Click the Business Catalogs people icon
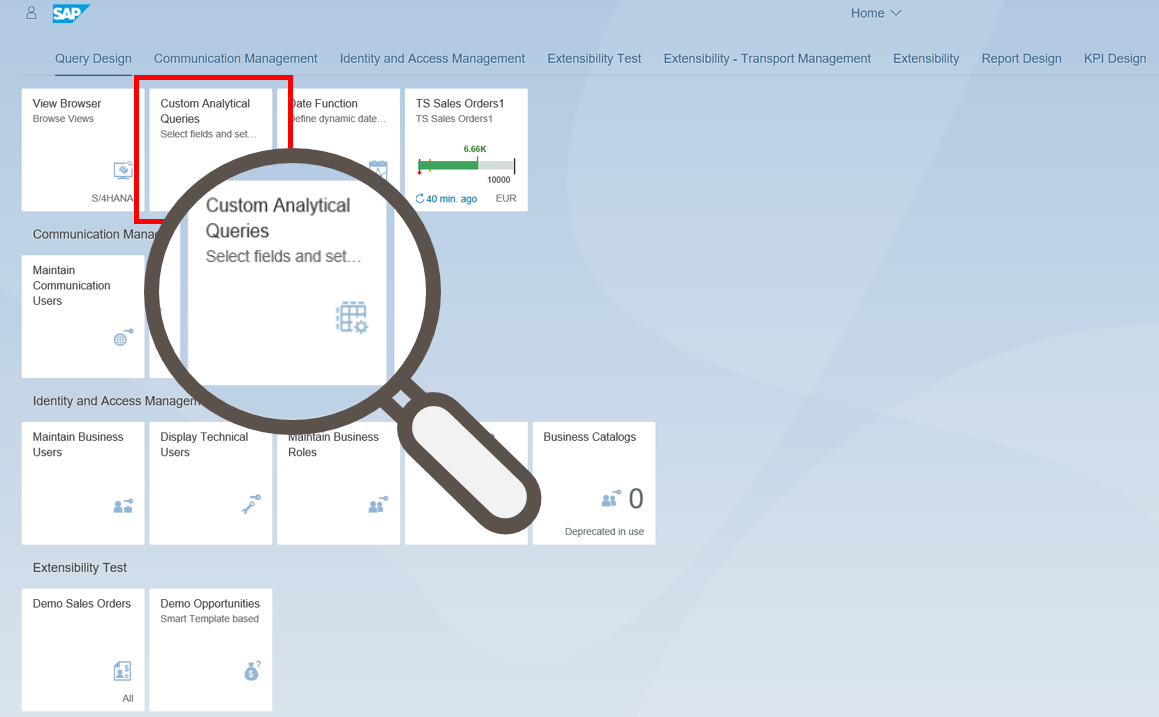This screenshot has width=1159, height=717. click(x=611, y=499)
